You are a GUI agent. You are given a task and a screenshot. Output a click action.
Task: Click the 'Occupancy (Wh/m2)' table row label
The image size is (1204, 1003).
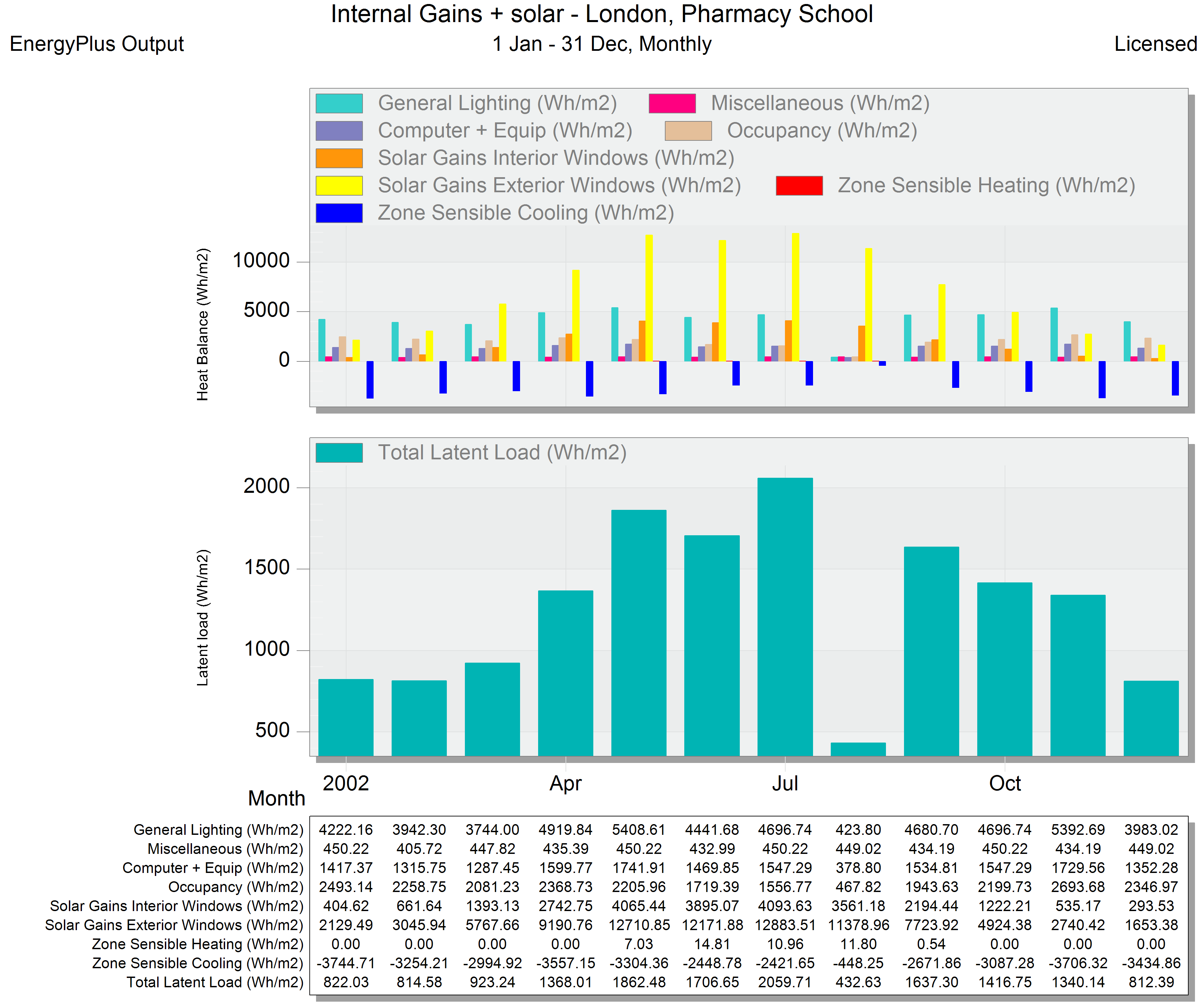pos(236,887)
